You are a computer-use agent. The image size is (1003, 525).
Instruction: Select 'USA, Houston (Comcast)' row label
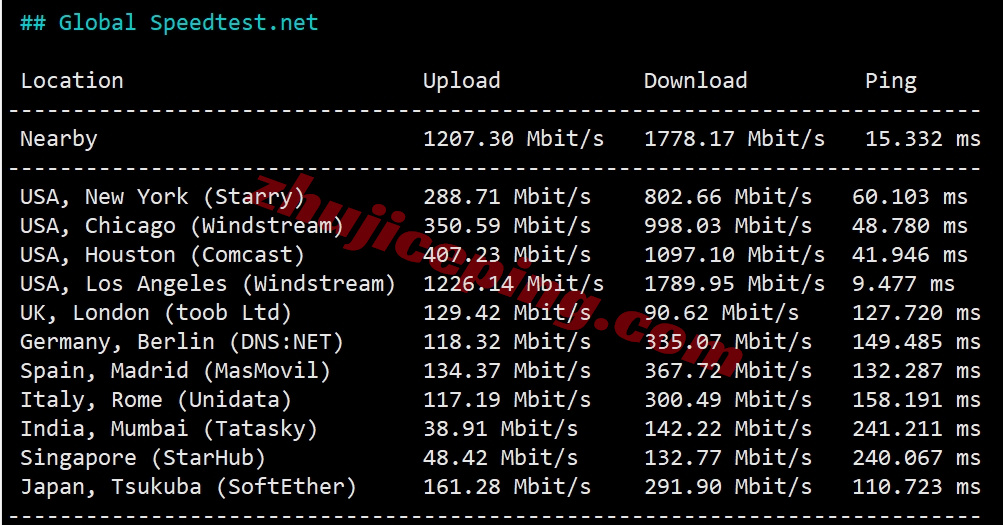point(162,255)
